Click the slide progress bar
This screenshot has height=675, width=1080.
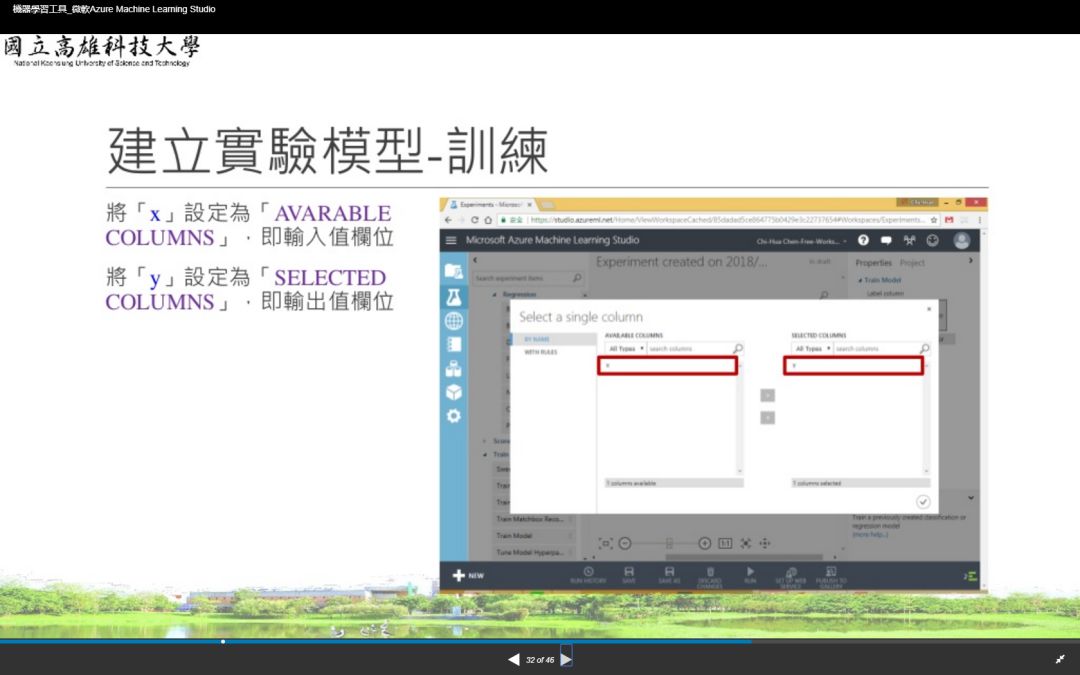coord(540,641)
